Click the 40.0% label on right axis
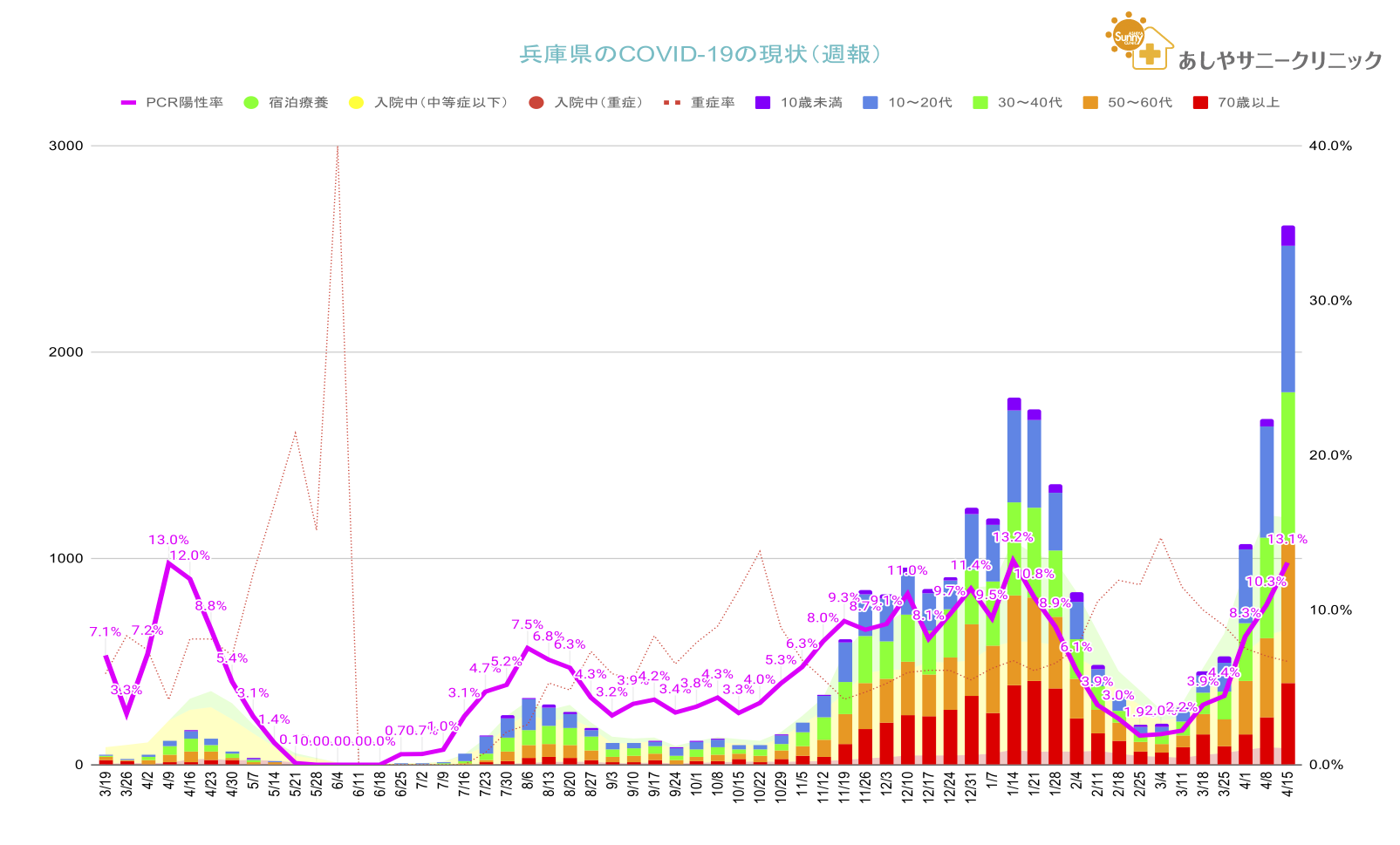Screen dimensions: 1400x845 point(1330,146)
